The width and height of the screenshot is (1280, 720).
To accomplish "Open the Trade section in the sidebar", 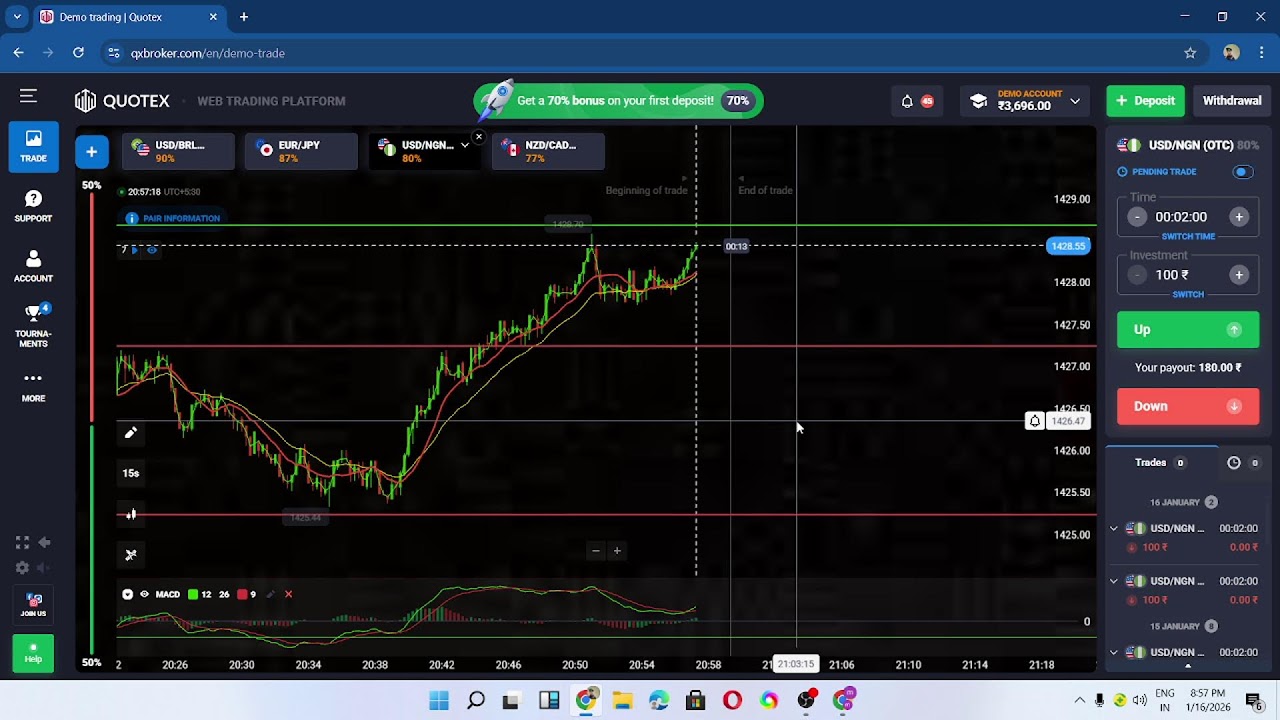I will 33,147.
